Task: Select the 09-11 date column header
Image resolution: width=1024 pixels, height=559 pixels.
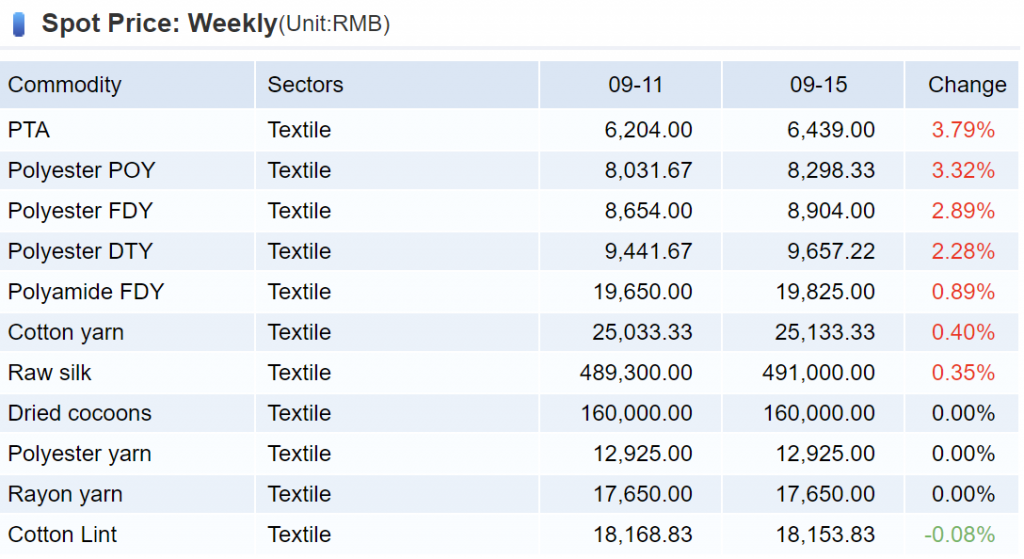Action: coord(636,85)
